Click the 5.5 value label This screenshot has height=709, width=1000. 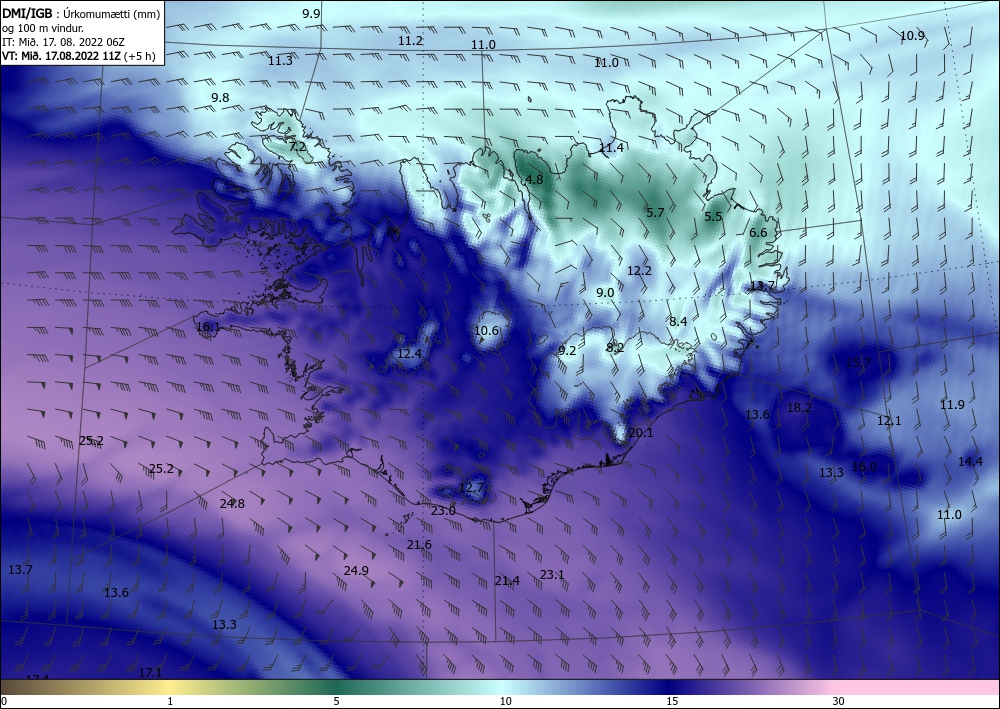[713, 217]
